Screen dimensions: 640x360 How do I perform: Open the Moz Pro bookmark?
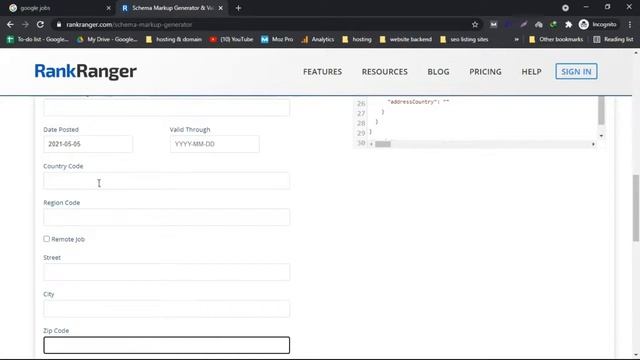coord(277,39)
